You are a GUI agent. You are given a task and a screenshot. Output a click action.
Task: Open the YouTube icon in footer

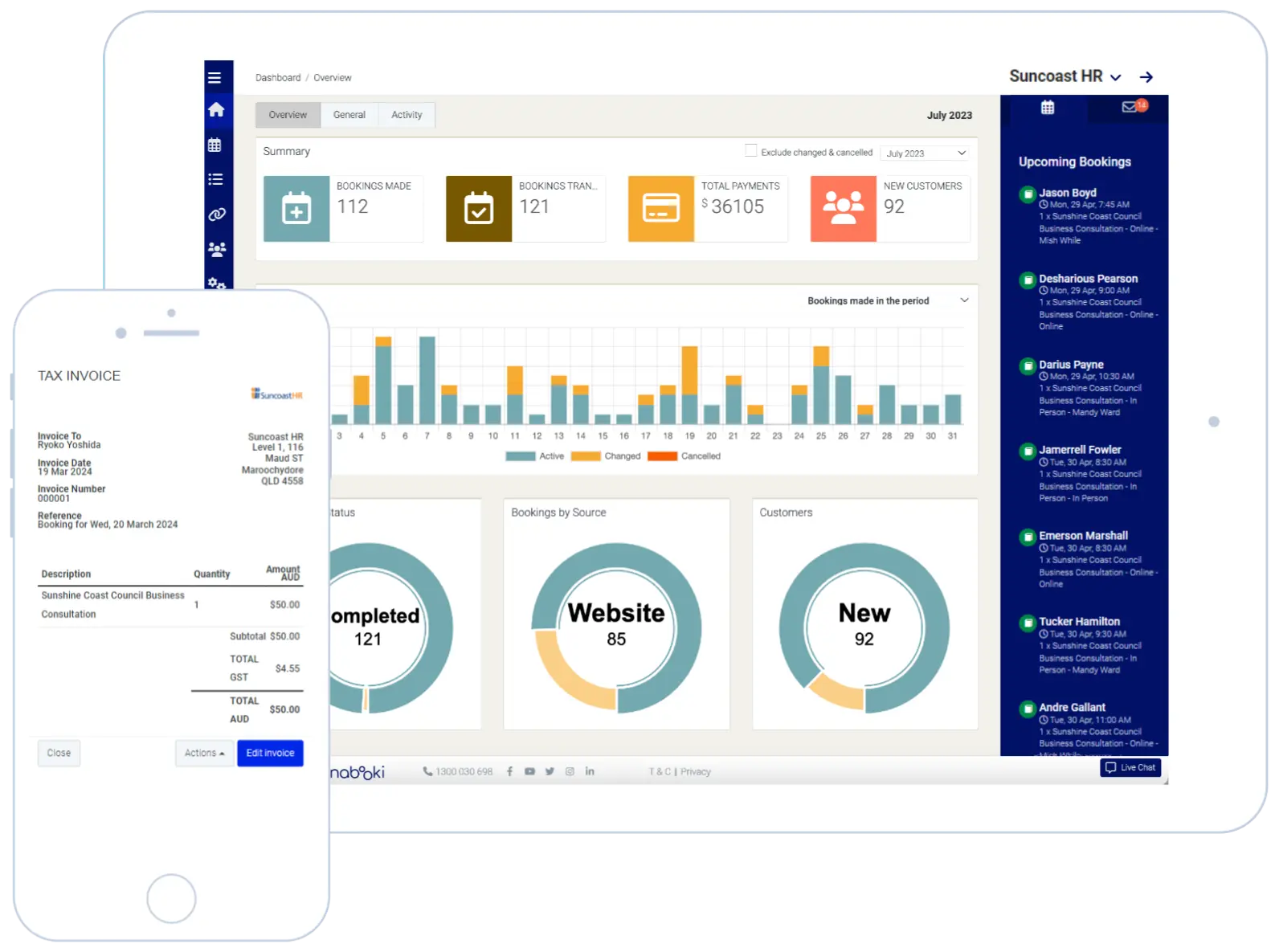529,771
